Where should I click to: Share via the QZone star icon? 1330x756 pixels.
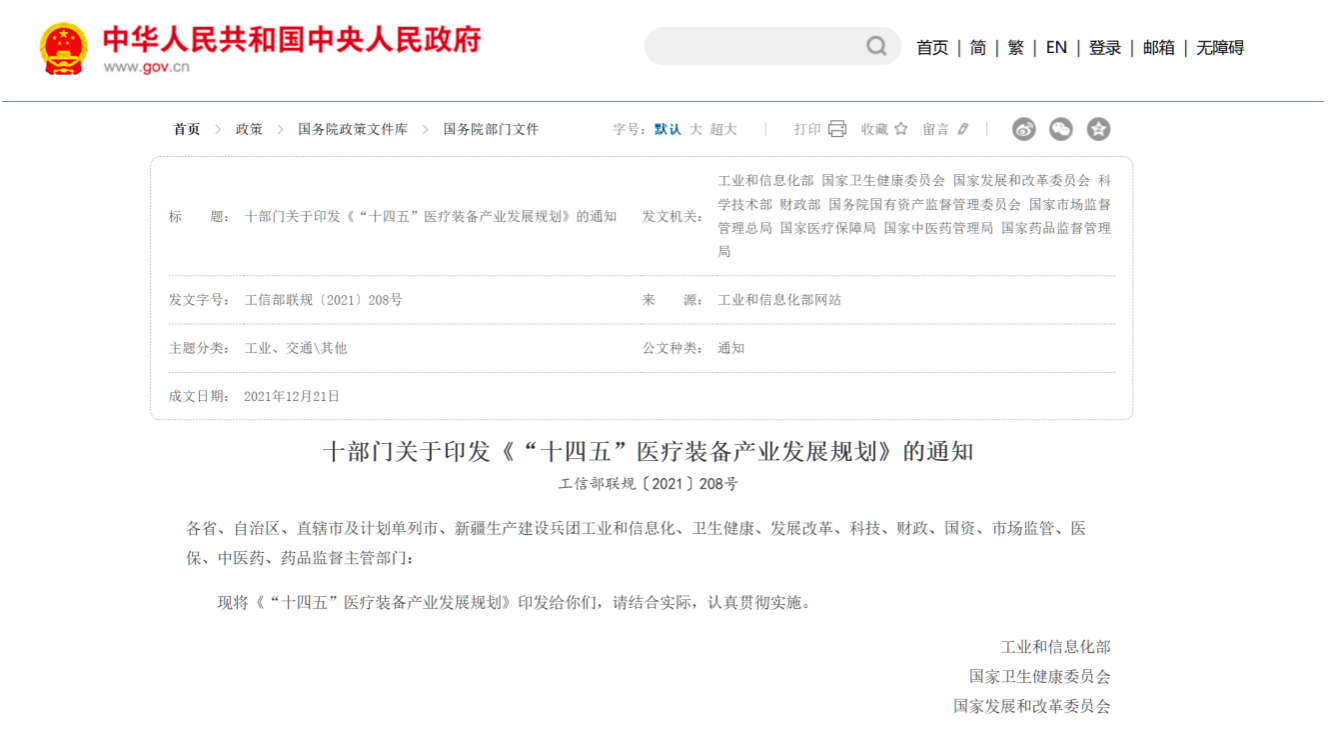[1098, 129]
